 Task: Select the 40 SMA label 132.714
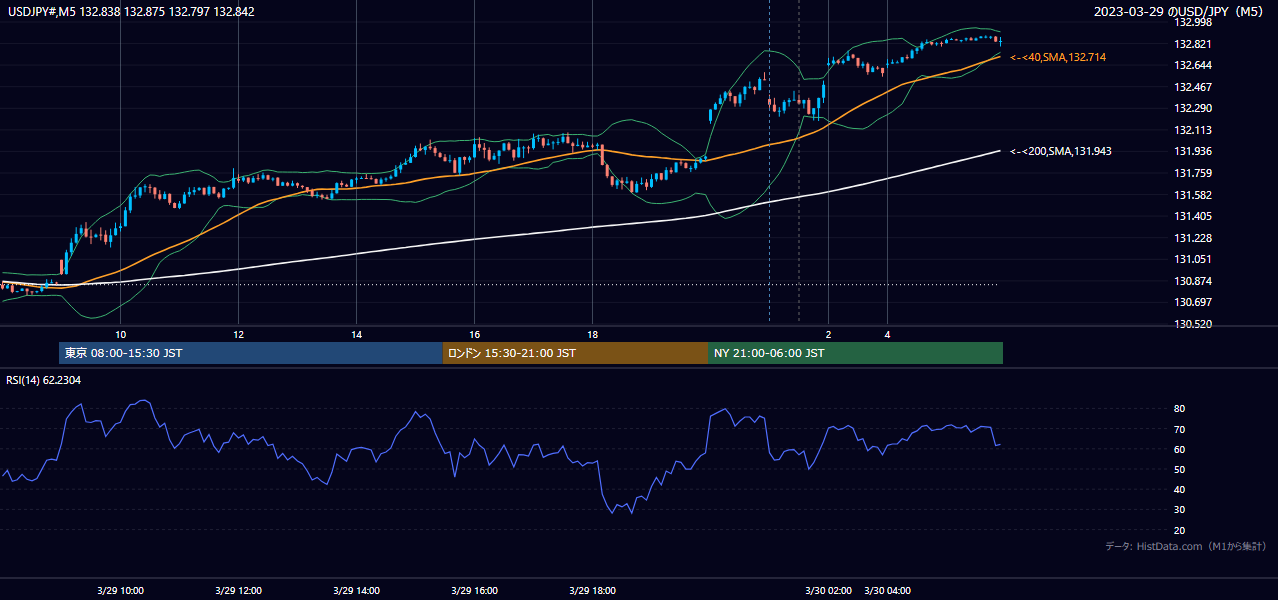pyautogui.click(x=1058, y=58)
